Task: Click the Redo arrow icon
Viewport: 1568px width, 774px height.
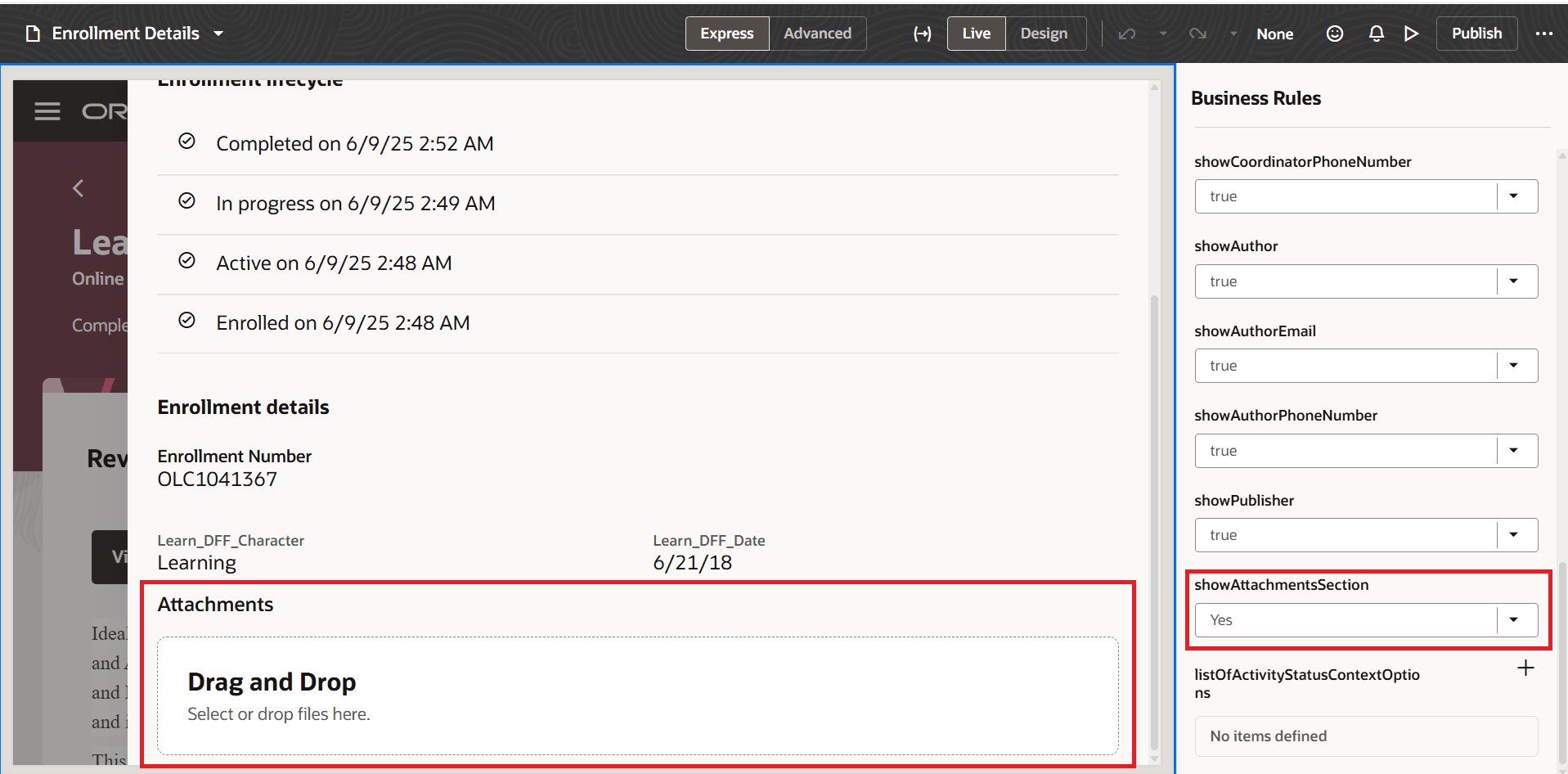Action: pos(1197,34)
